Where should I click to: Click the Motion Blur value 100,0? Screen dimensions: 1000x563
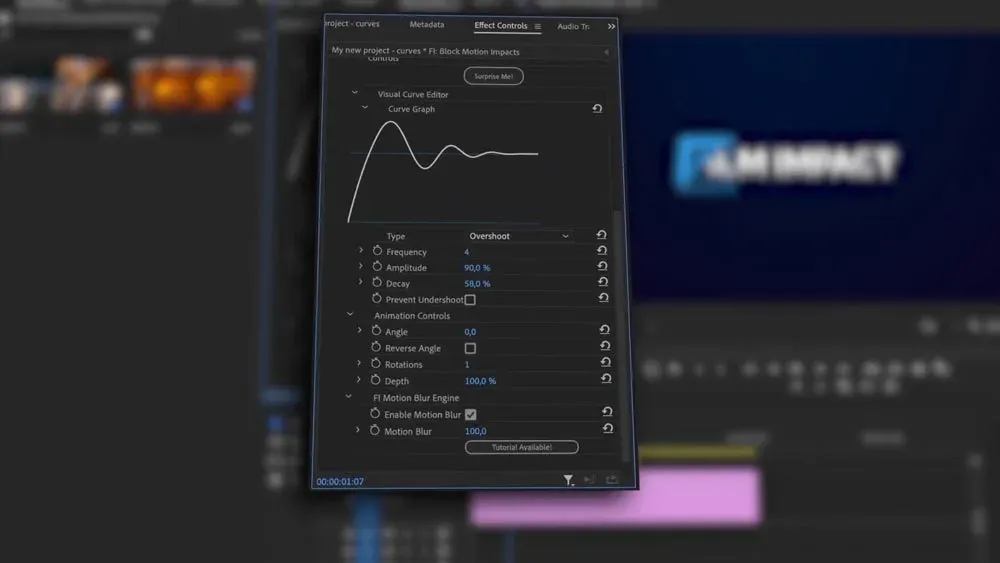click(x=476, y=431)
